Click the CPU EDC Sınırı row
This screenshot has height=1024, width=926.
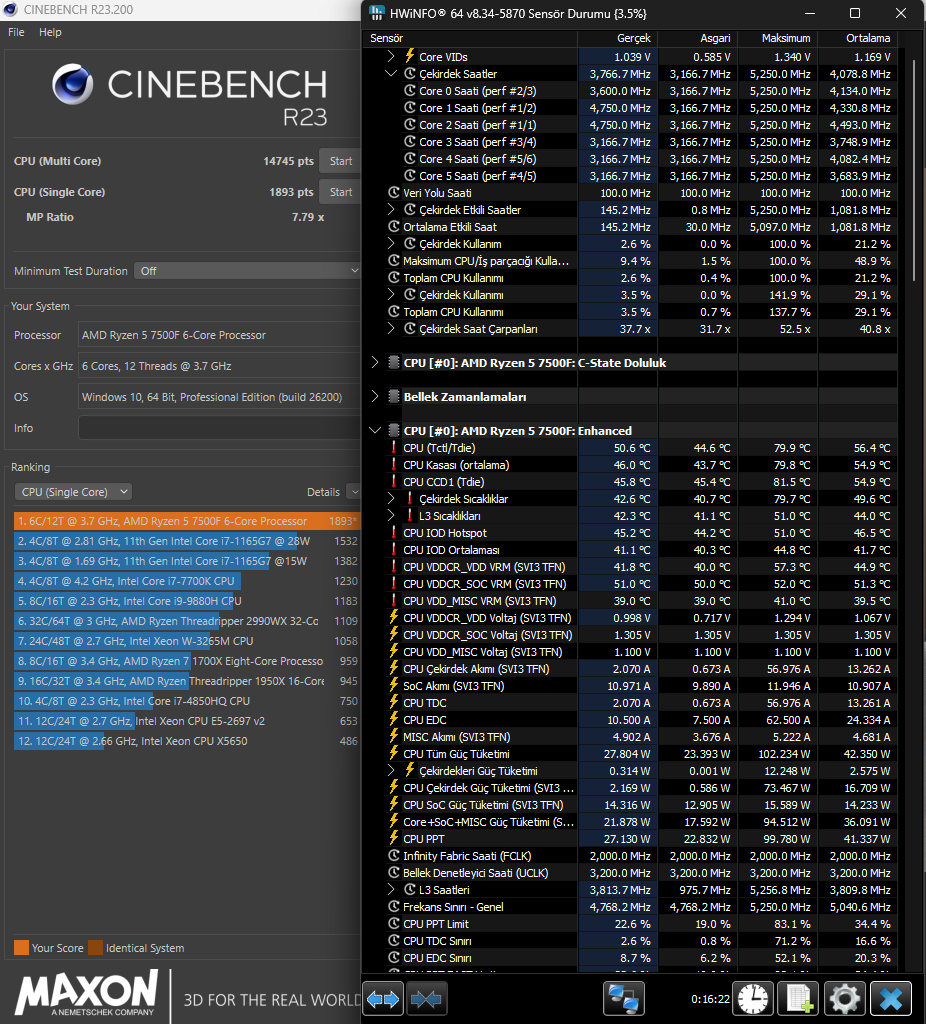click(x=630, y=957)
